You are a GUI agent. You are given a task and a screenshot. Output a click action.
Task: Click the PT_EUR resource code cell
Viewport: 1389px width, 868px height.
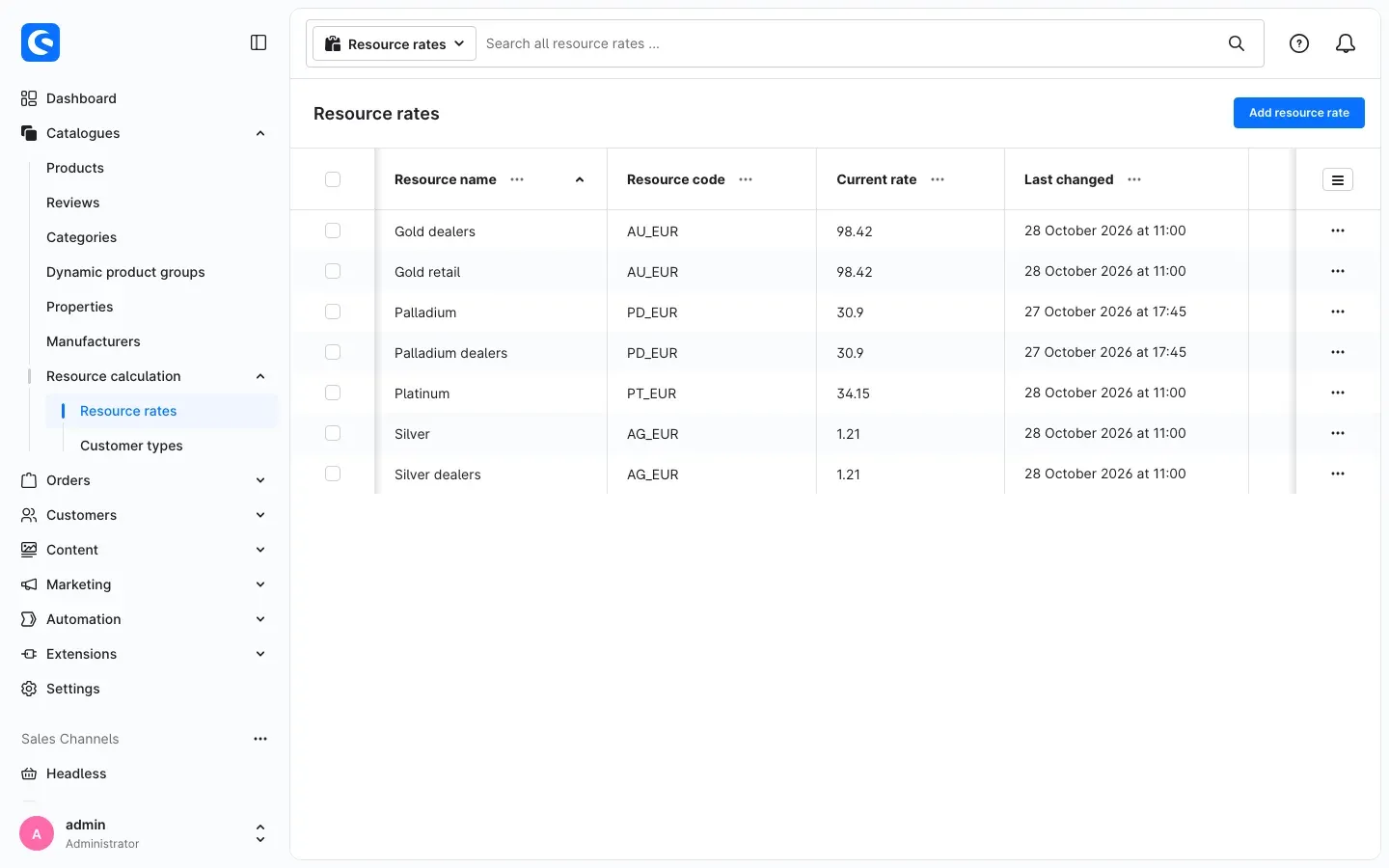tap(651, 393)
